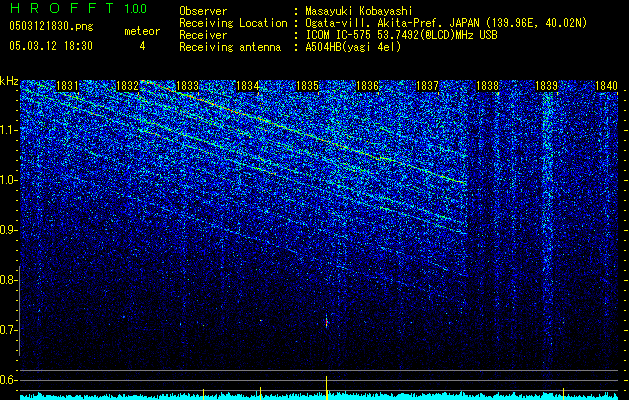629x400 pixels.
Task: Click the 1.0 kHz frequency tick label
Action: coord(9,181)
